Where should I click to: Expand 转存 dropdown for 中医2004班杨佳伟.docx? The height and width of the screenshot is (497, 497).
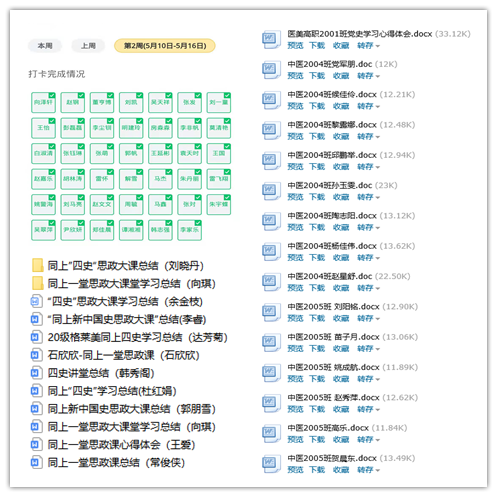pyautogui.click(x=369, y=258)
